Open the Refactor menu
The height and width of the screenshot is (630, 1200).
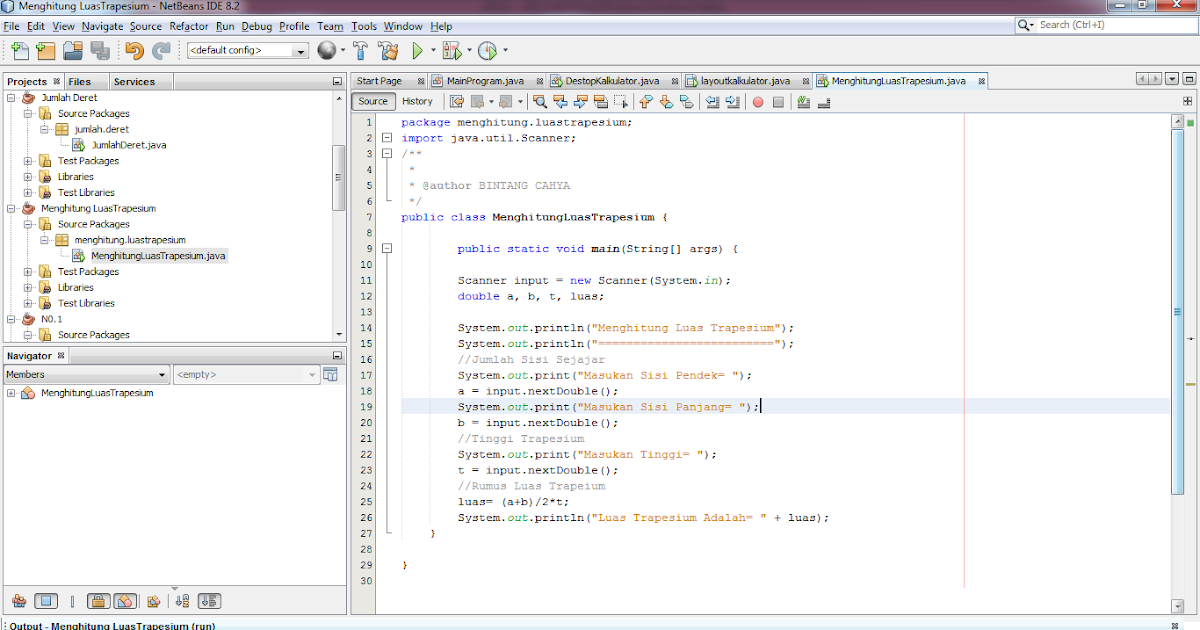(188, 26)
